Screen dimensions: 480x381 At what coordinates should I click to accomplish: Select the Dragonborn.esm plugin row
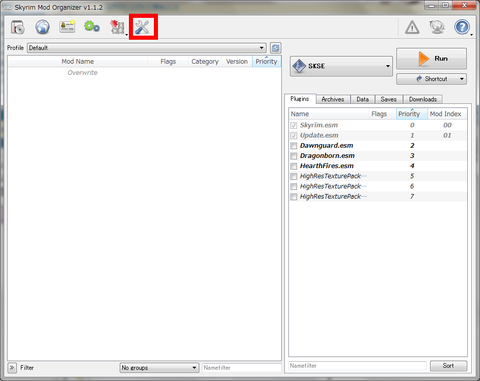[378, 156]
